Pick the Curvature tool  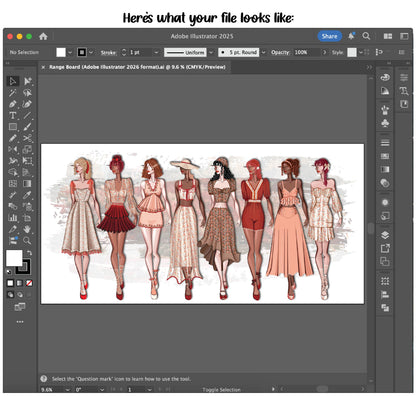coord(27,104)
